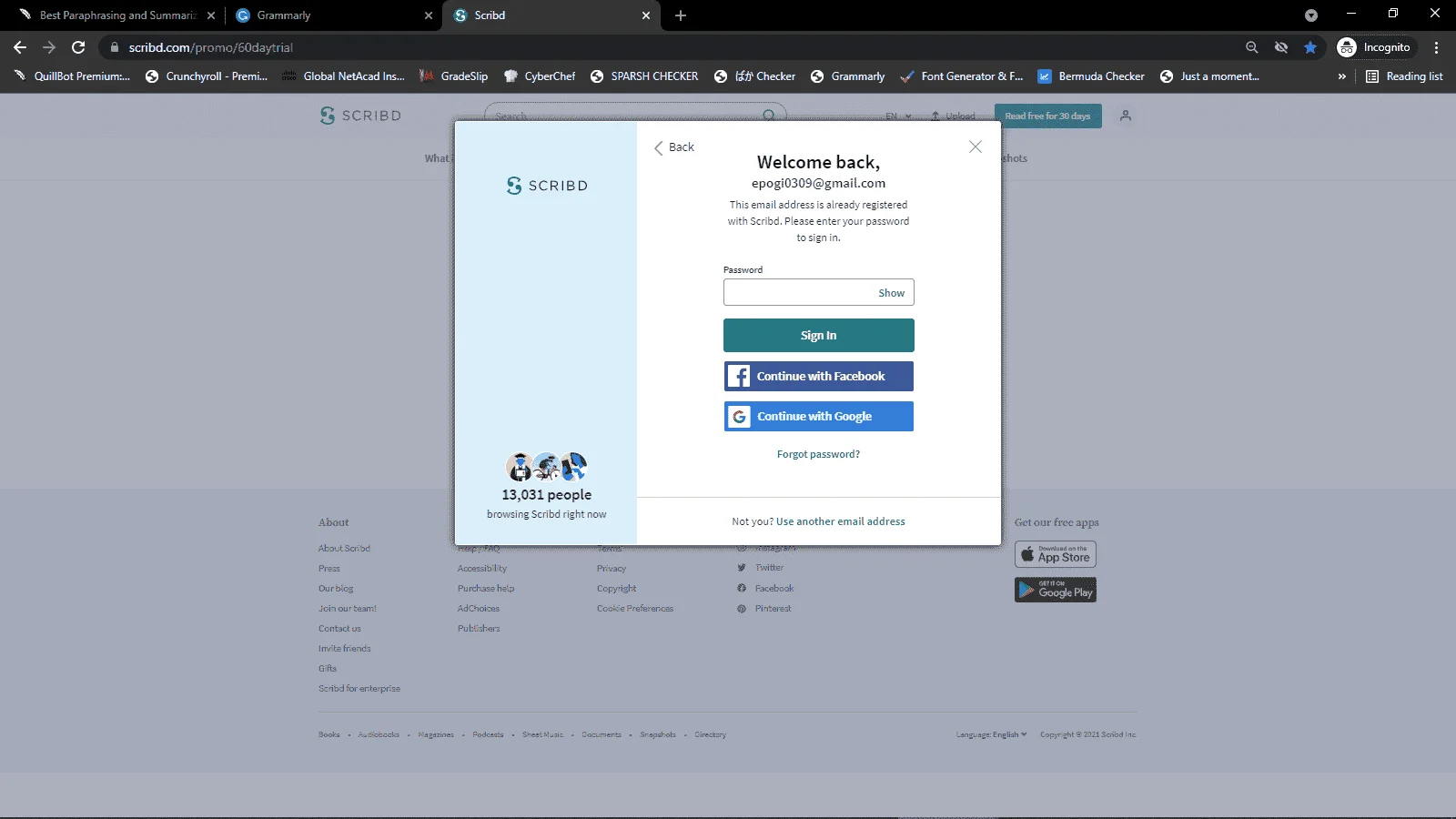The width and height of the screenshot is (1456, 819).
Task: Open the QuillBot Premium bookmark
Action: (72, 76)
